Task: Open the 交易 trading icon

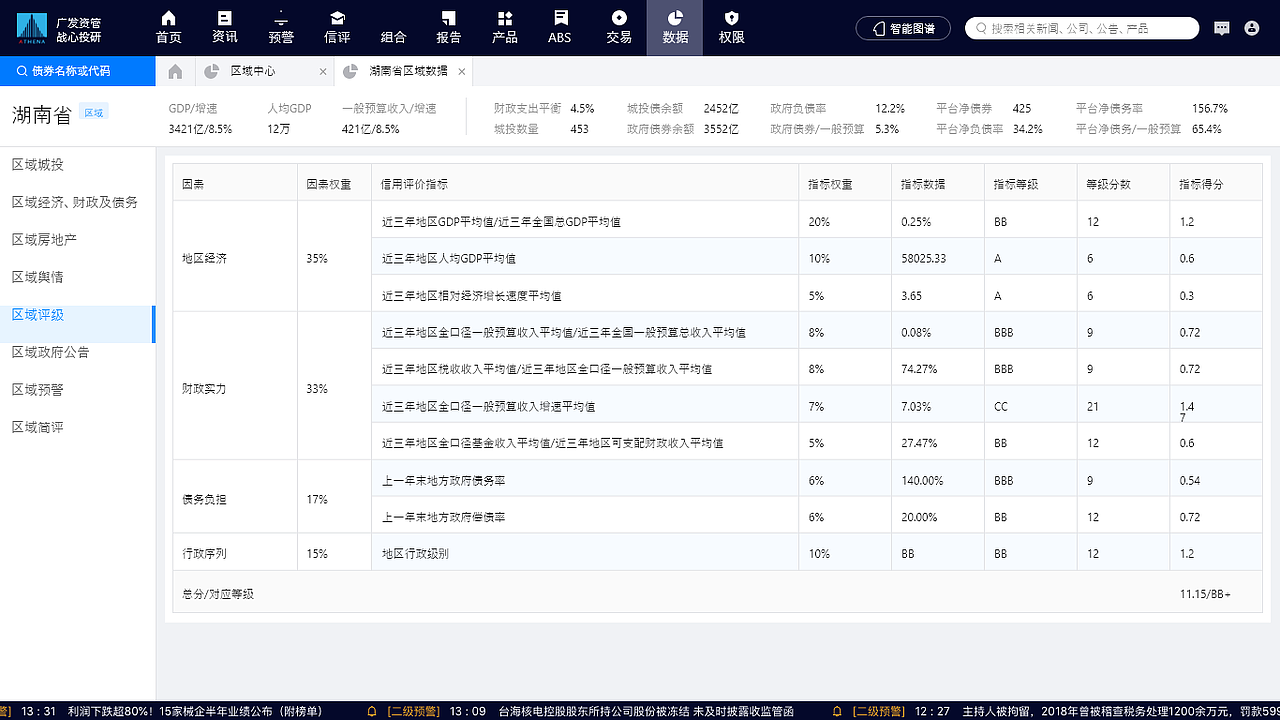Action: pyautogui.click(x=620, y=28)
